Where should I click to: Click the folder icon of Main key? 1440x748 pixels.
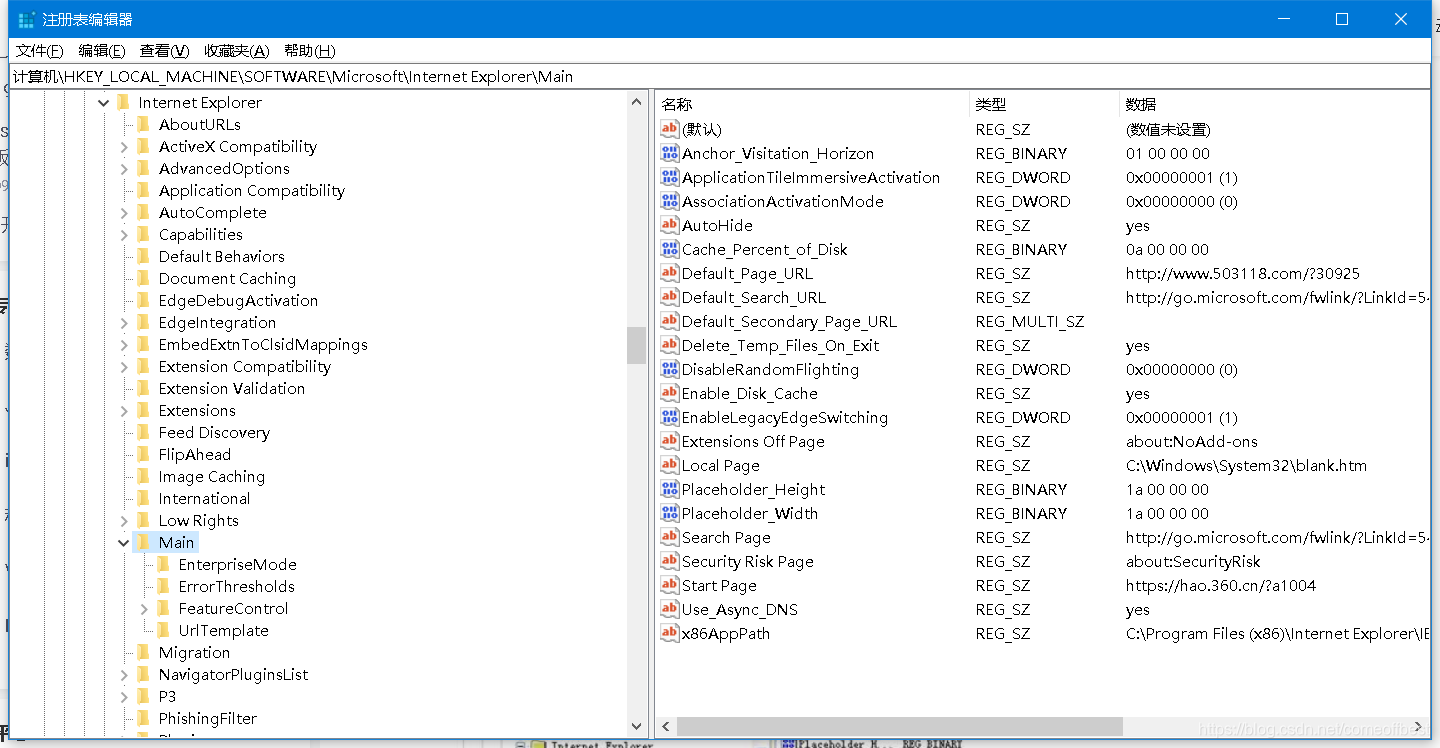[144, 542]
